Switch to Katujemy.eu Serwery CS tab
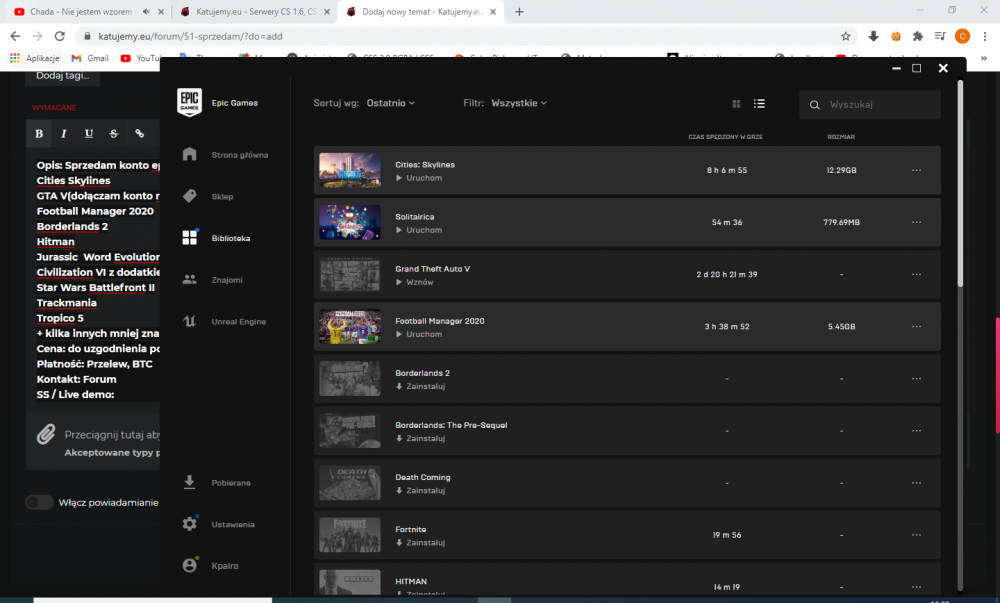This screenshot has width=1000, height=603. click(x=255, y=11)
